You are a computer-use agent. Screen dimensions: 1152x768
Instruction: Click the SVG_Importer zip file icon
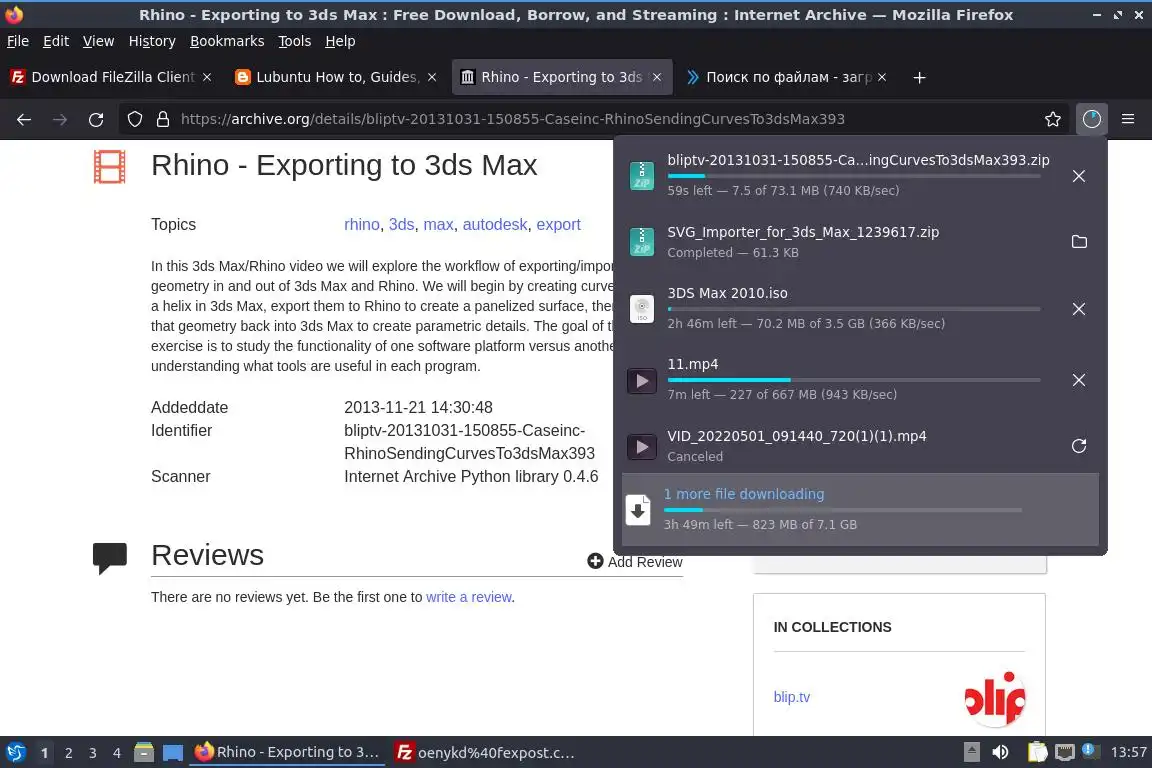[x=641, y=242]
